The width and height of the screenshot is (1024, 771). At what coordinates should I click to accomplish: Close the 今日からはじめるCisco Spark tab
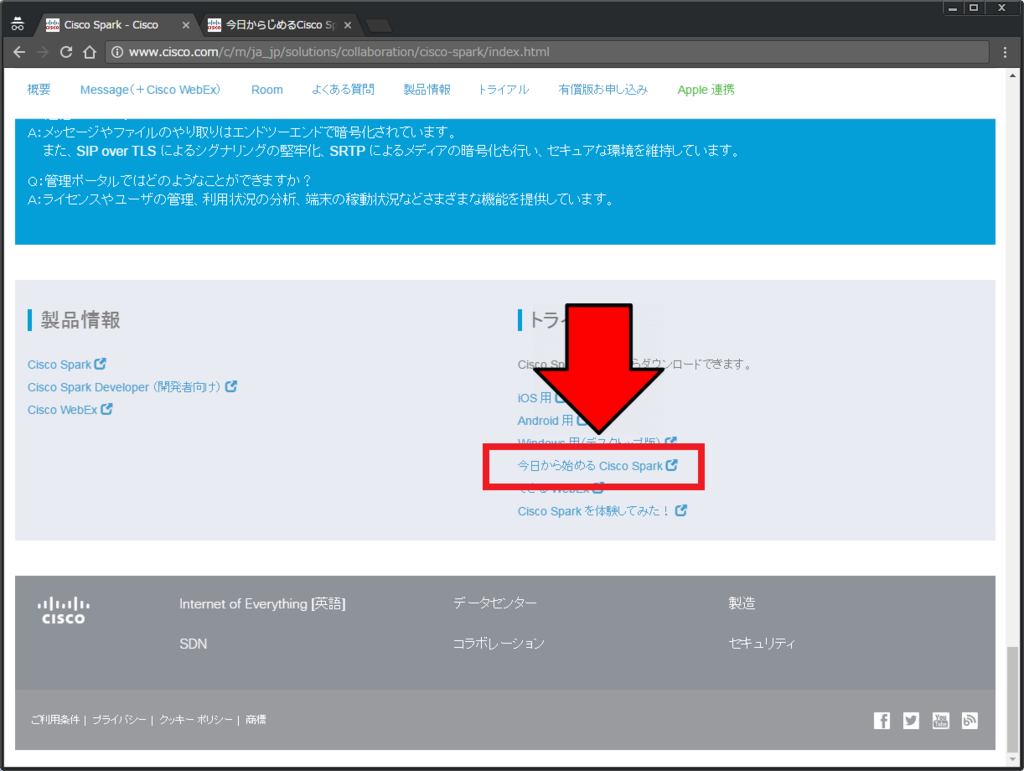click(x=347, y=25)
